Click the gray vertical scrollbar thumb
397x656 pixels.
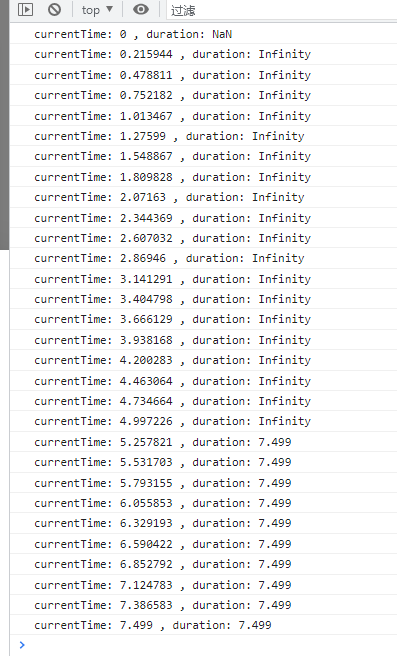(4, 125)
